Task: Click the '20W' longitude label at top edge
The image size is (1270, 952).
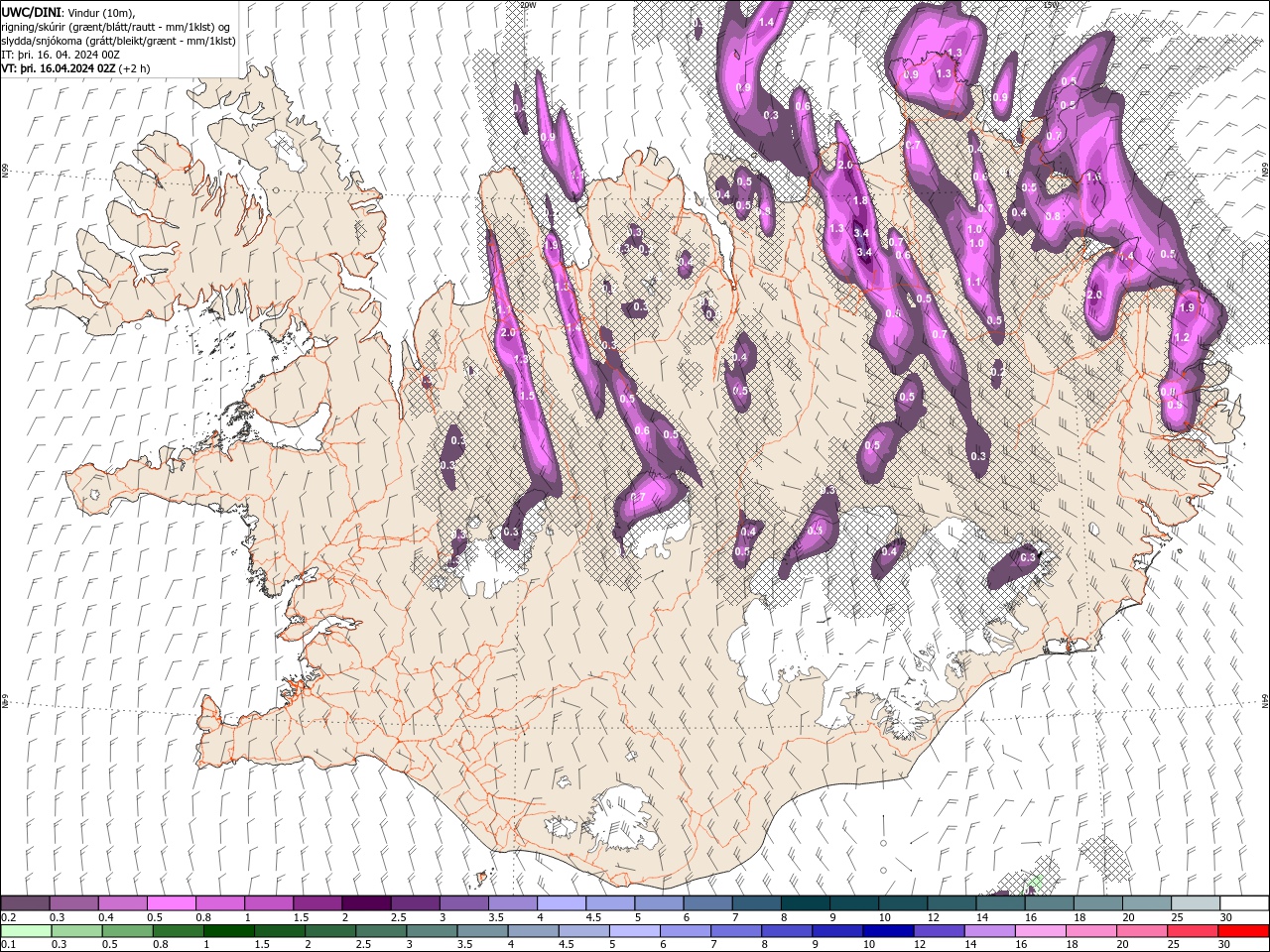Action: (x=528, y=5)
